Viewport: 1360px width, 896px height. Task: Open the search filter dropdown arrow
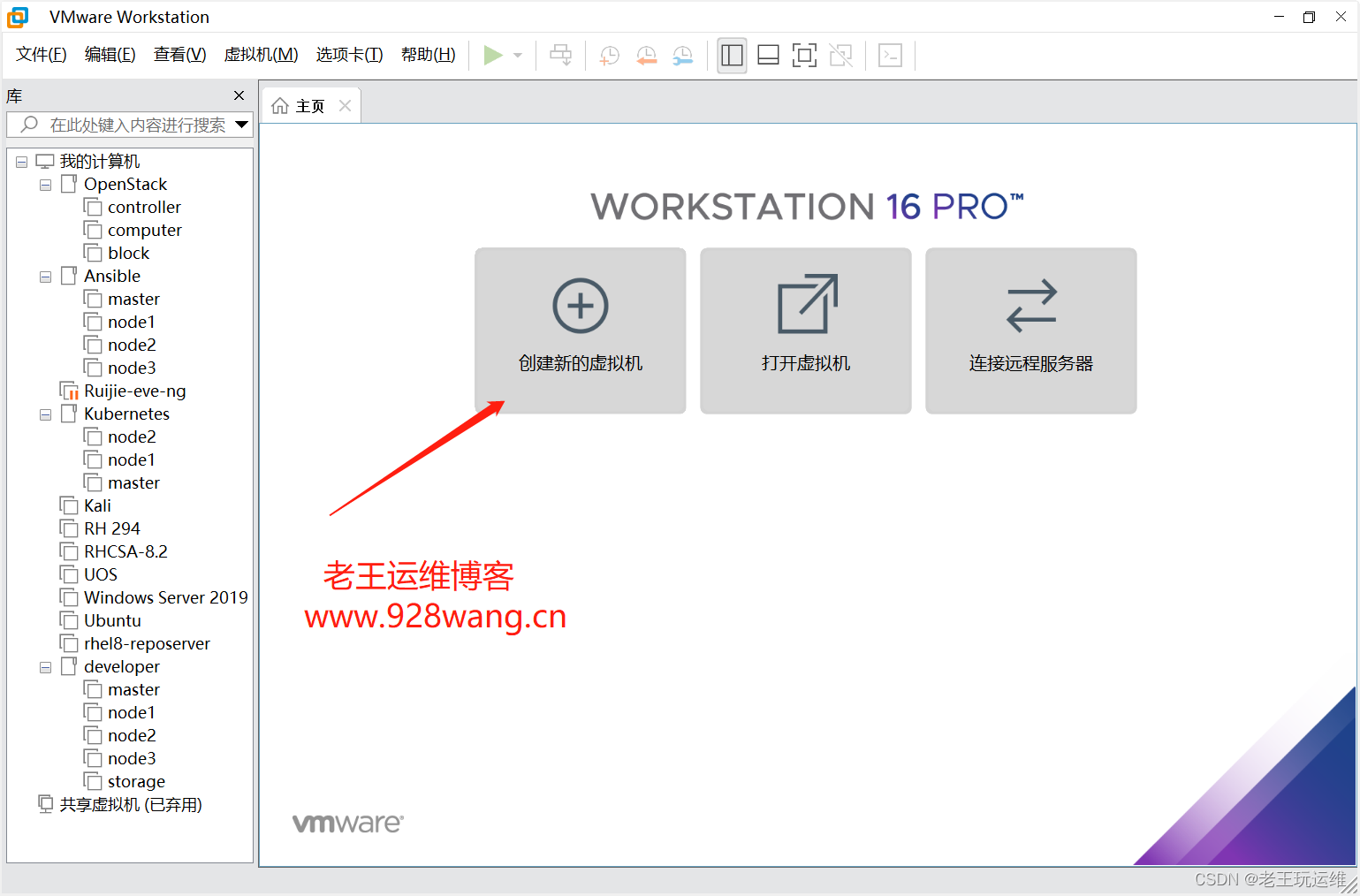(241, 125)
